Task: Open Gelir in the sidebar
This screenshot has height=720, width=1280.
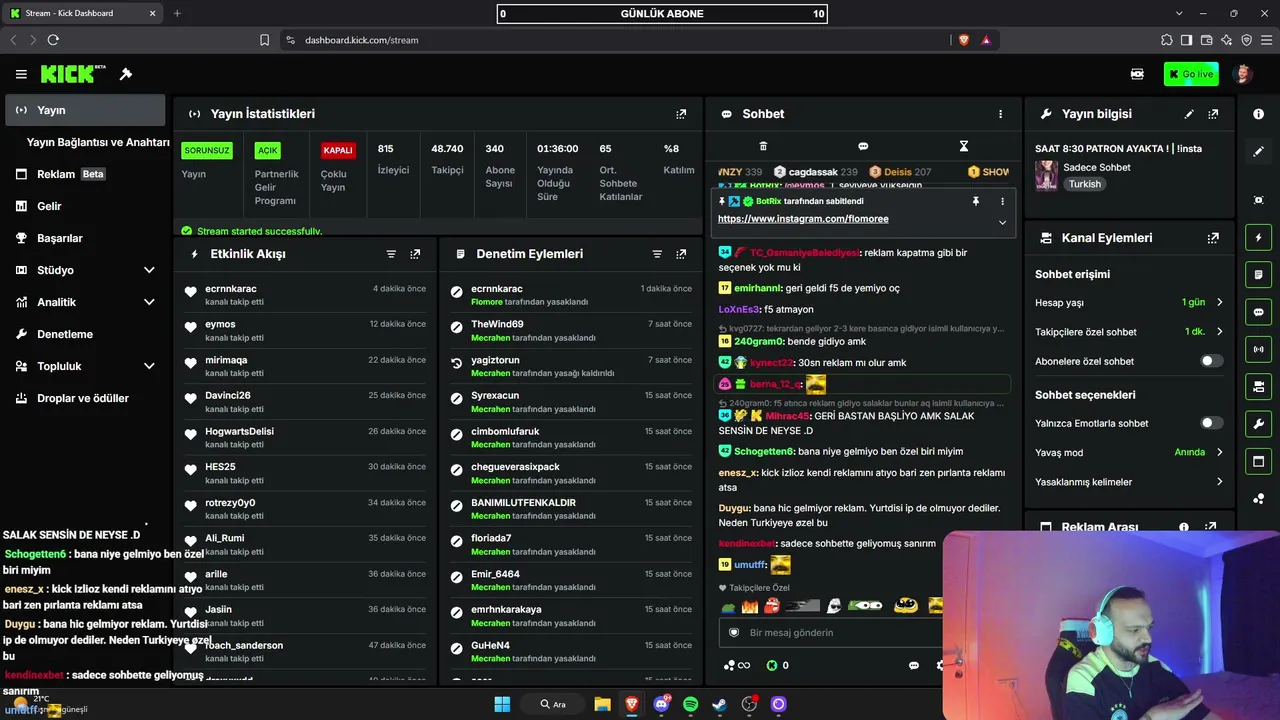Action: coord(85,206)
